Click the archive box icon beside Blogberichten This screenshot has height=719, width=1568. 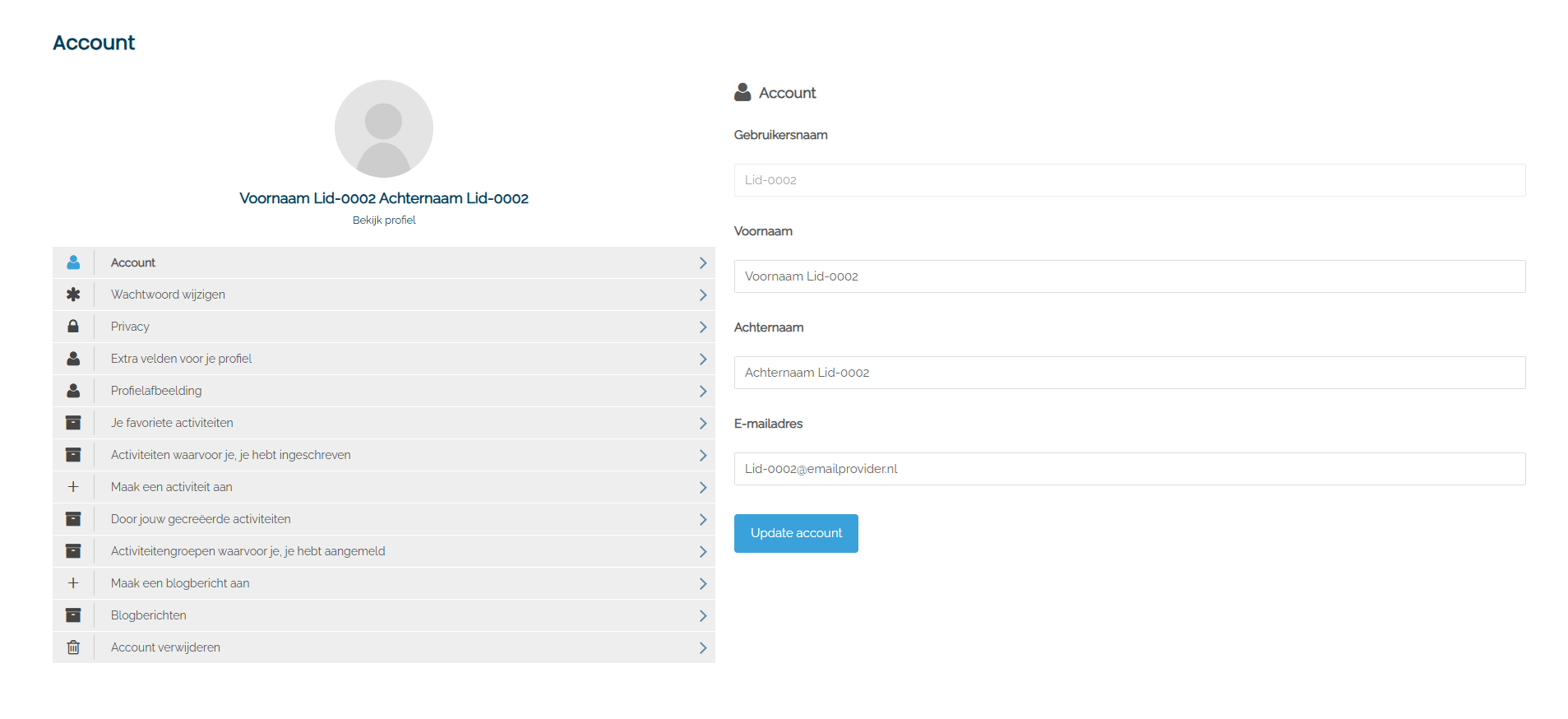click(73, 615)
